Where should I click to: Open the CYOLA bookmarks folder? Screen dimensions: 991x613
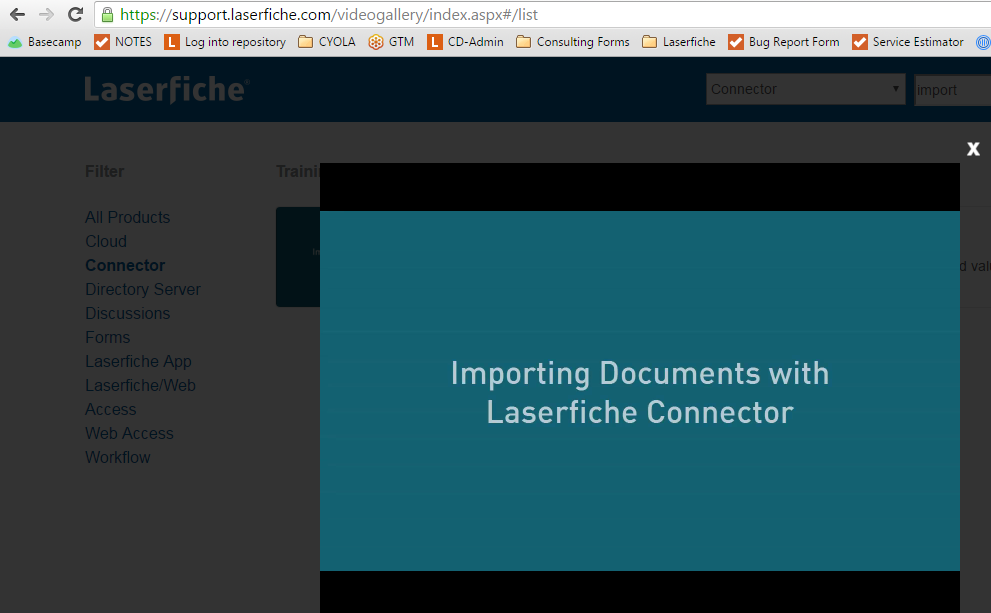pos(327,42)
